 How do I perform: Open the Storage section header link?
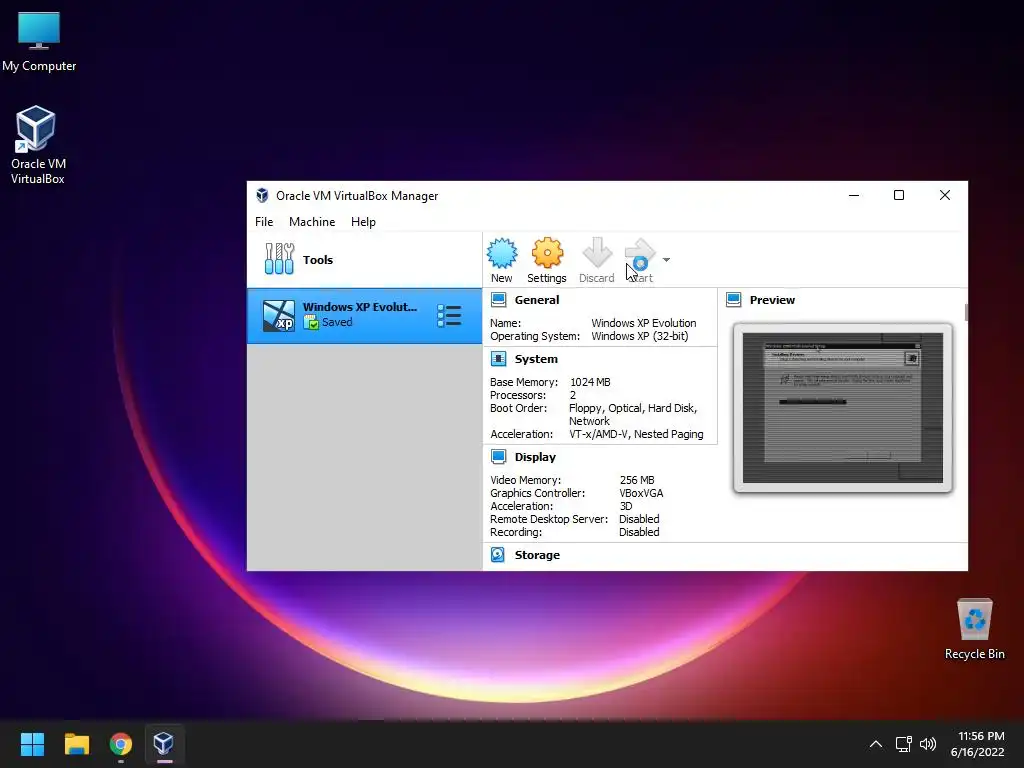coord(537,555)
